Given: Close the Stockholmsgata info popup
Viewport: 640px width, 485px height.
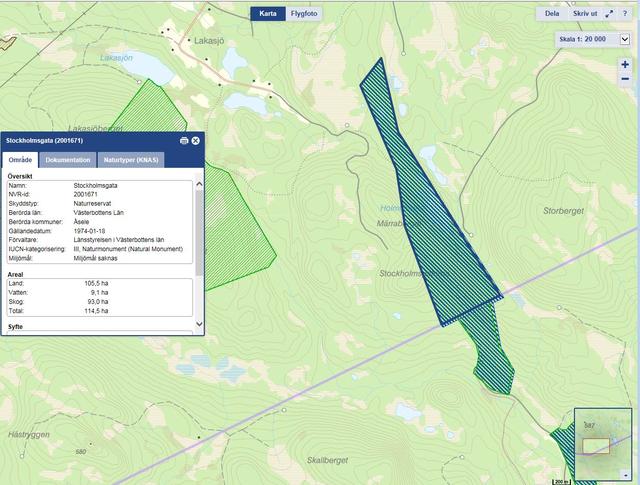Looking at the screenshot, I should [x=196, y=141].
